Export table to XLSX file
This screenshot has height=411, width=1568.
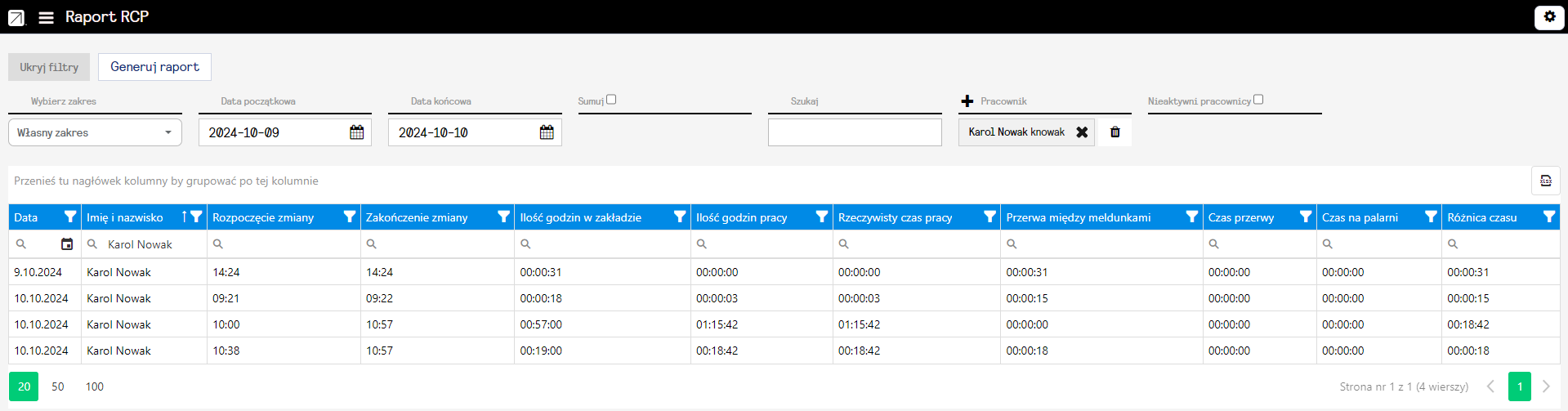1545,181
